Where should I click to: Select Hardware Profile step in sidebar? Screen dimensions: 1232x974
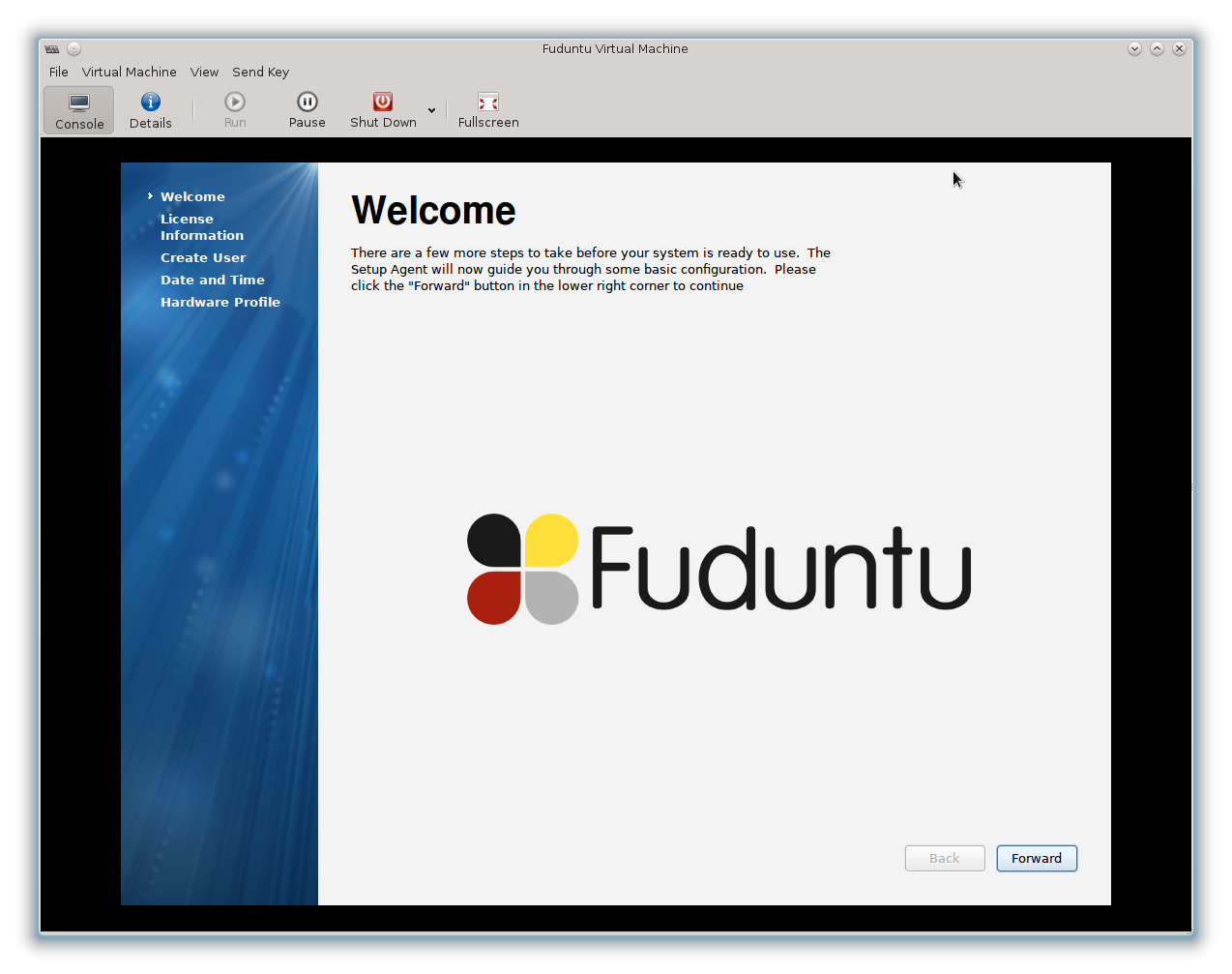[220, 302]
